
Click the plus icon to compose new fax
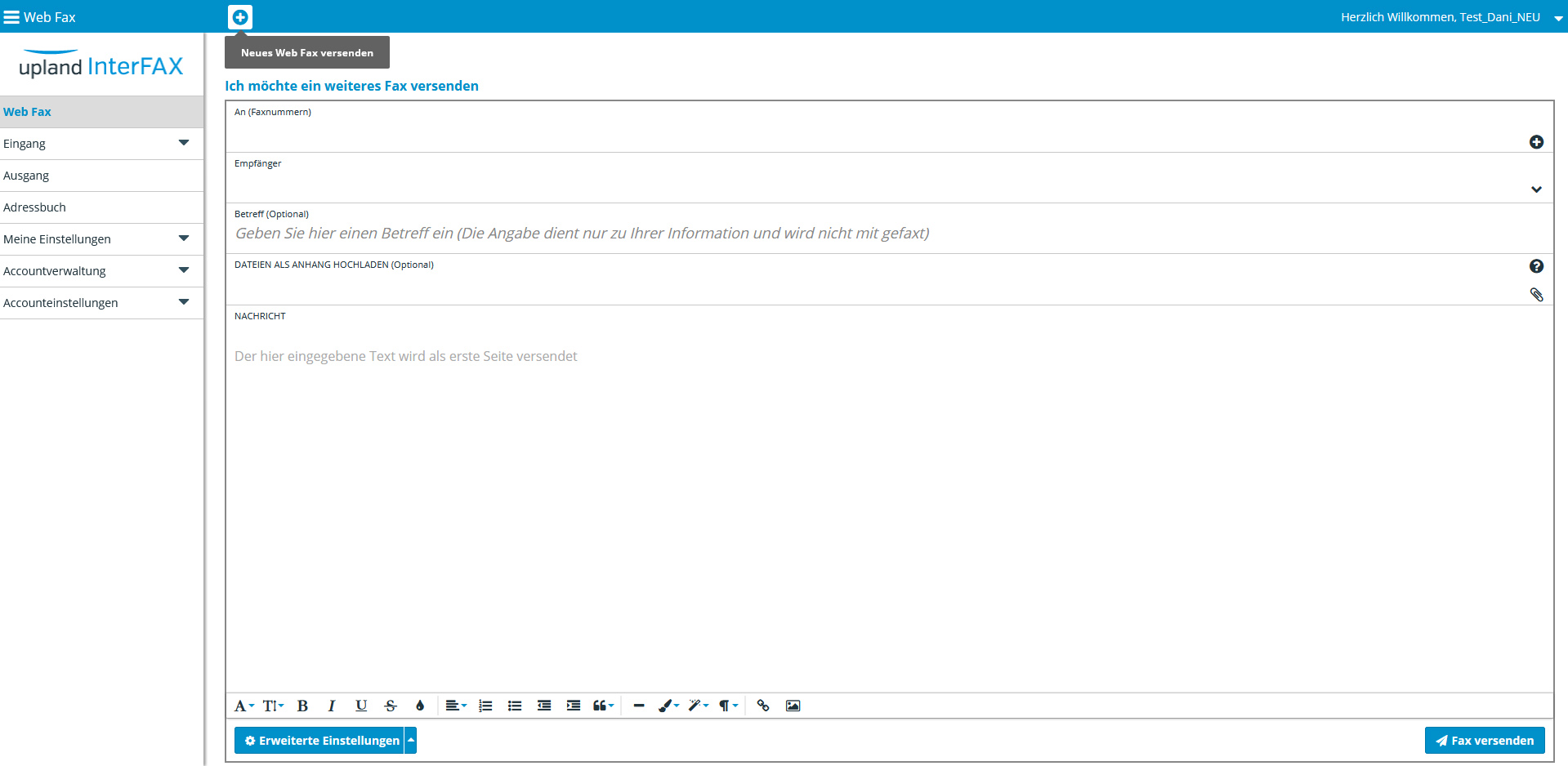click(240, 16)
